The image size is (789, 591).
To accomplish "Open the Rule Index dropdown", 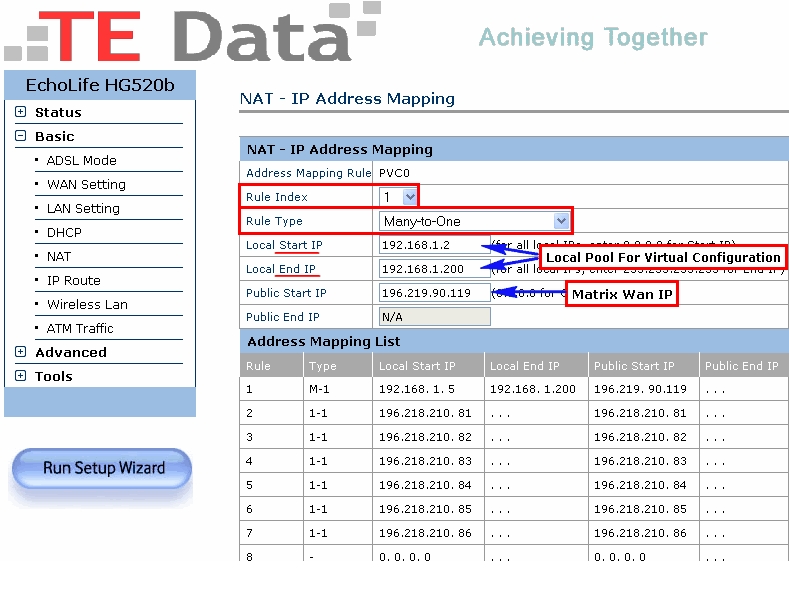I will (x=398, y=197).
